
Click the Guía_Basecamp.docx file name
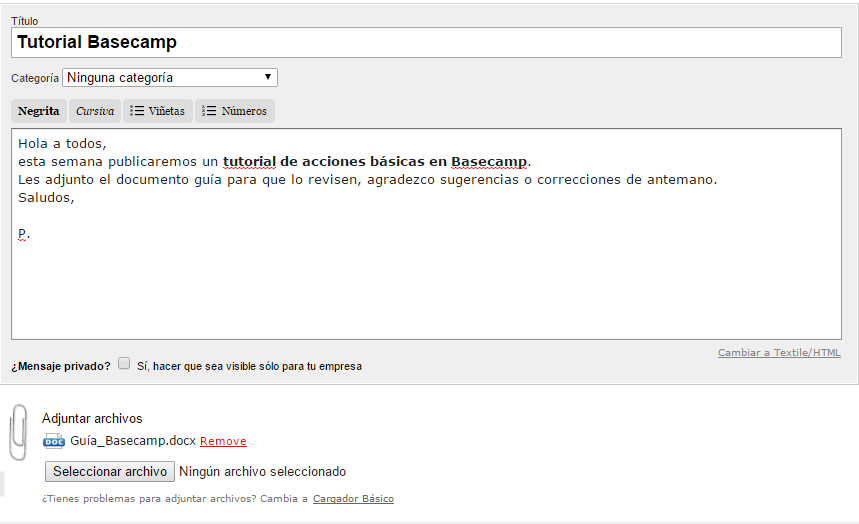132,441
